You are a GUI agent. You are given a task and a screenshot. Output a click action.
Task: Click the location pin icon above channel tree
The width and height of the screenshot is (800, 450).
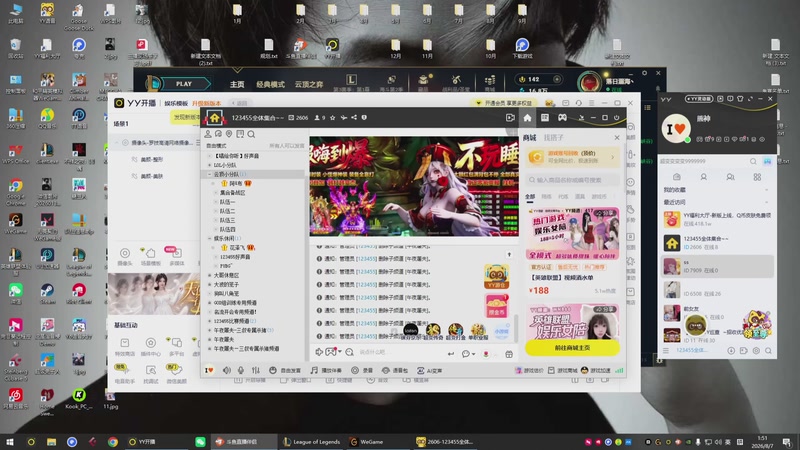coord(229,134)
